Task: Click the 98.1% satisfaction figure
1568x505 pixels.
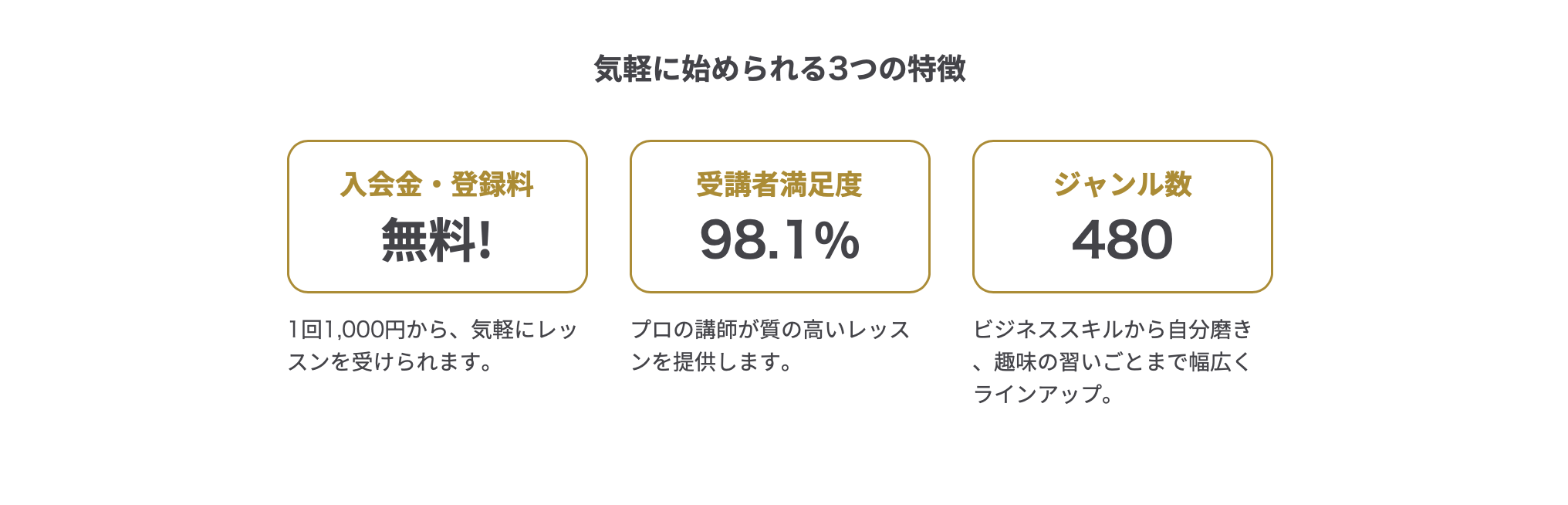Action: (779, 240)
